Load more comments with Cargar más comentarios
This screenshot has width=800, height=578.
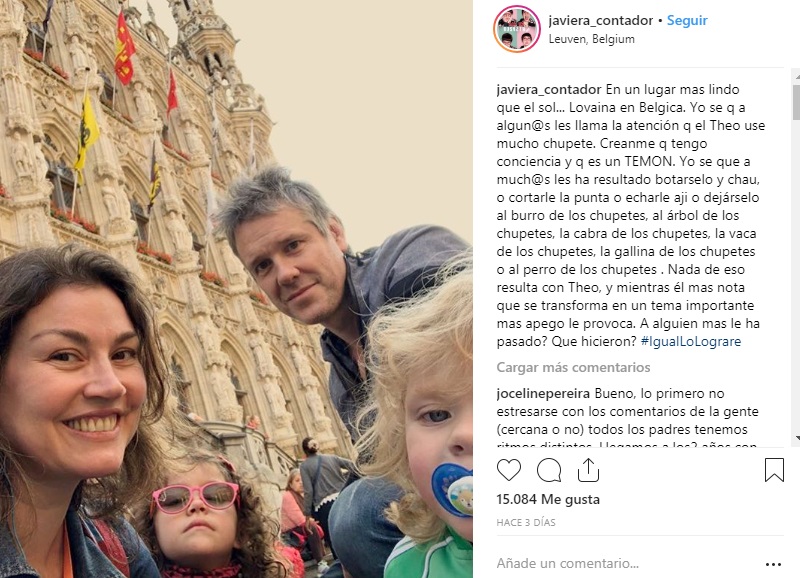coord(573,367)
